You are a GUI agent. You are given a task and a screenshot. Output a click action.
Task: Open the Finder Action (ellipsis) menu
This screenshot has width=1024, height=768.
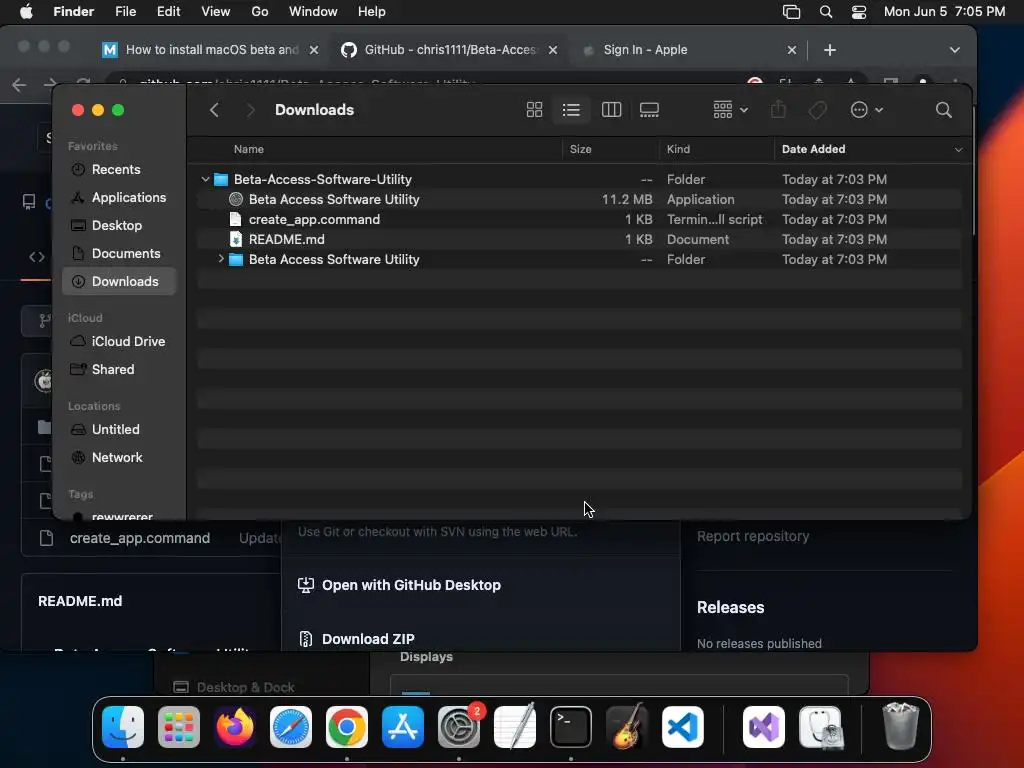[867, 110]
